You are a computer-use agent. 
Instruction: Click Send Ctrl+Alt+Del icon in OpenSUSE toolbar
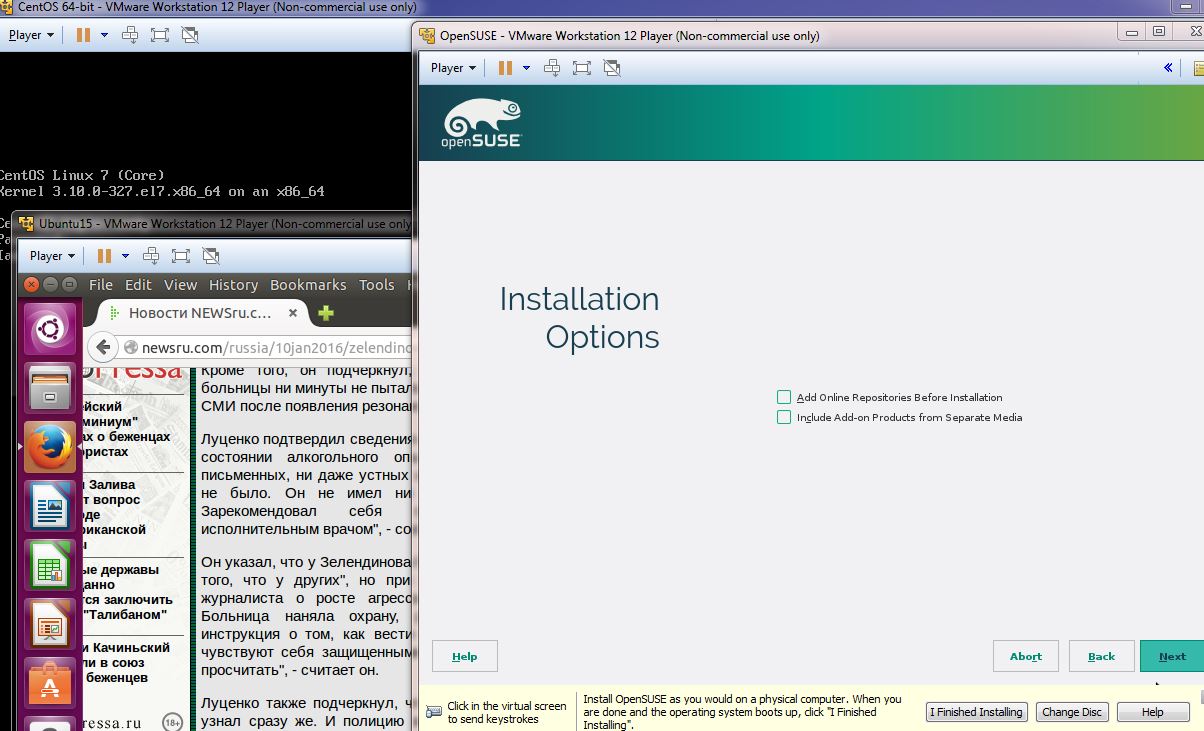click(552, 68)
